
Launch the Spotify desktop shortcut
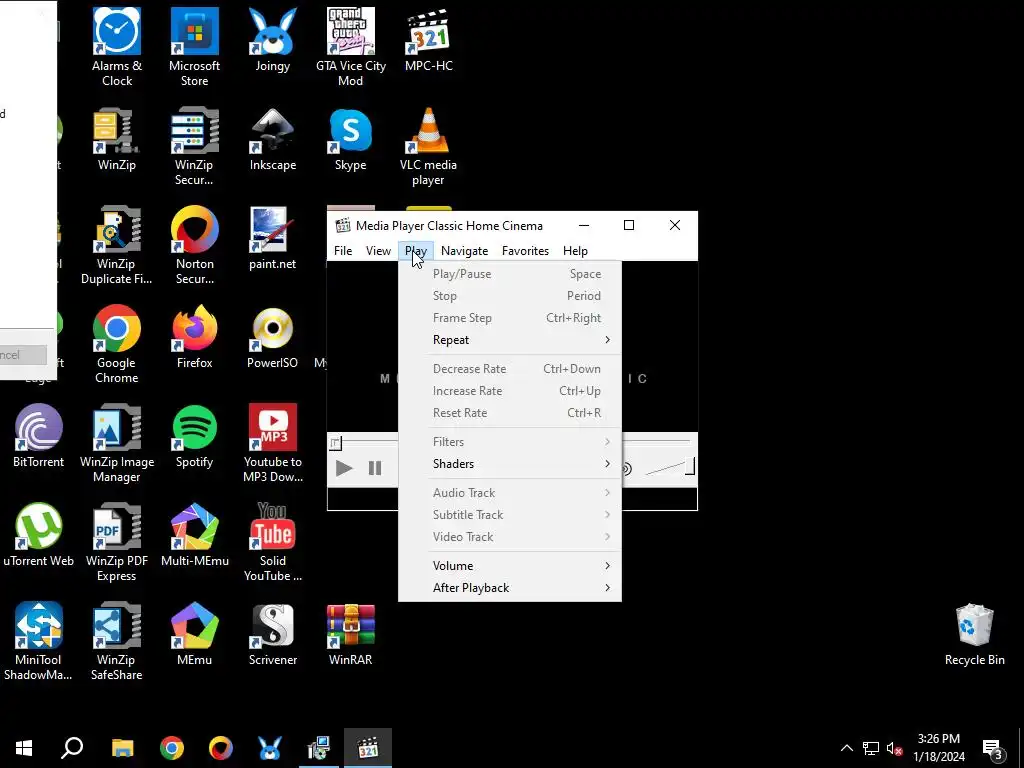pyautogui.click(x=194, y=436)
